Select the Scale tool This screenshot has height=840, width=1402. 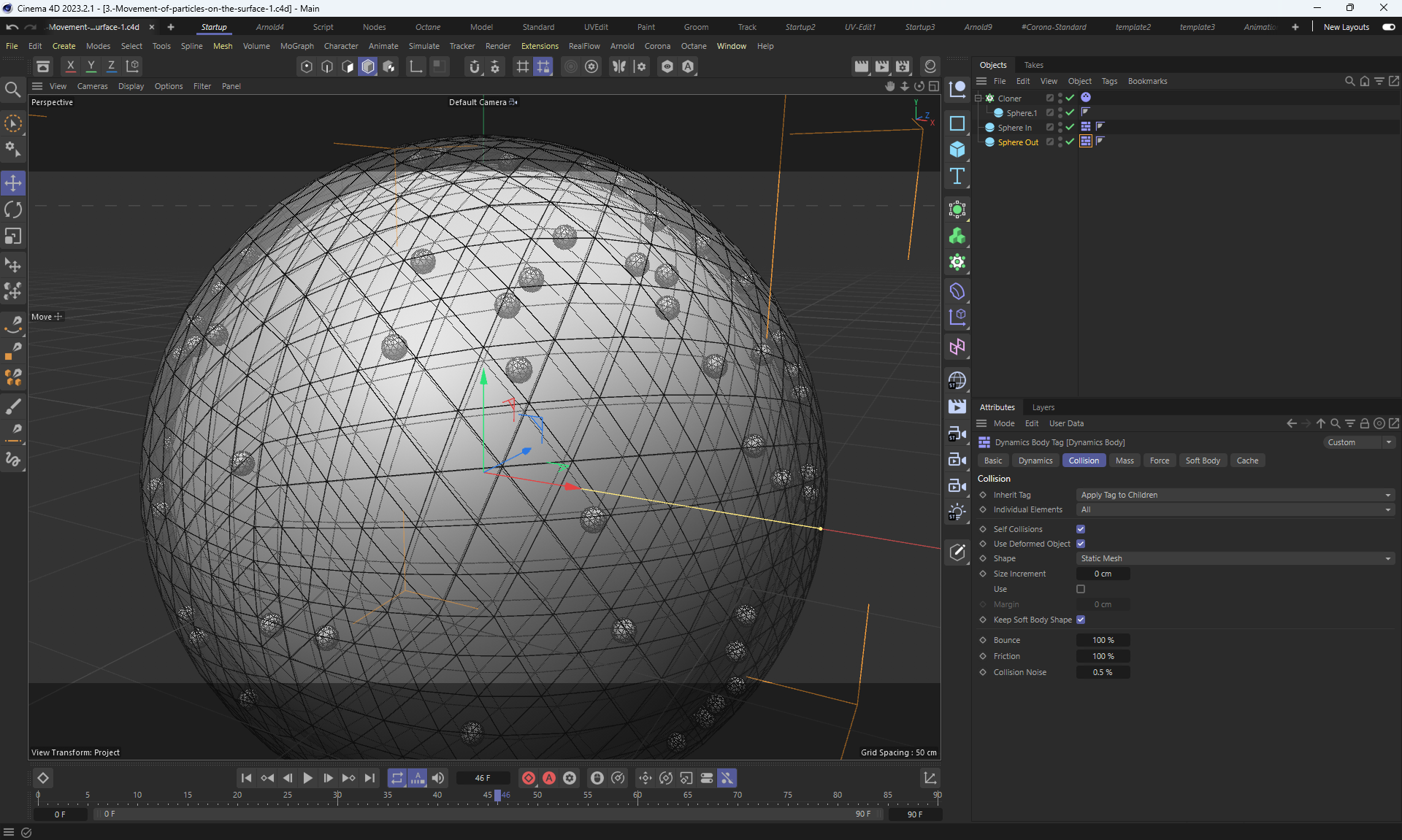(x=13, y=236)
